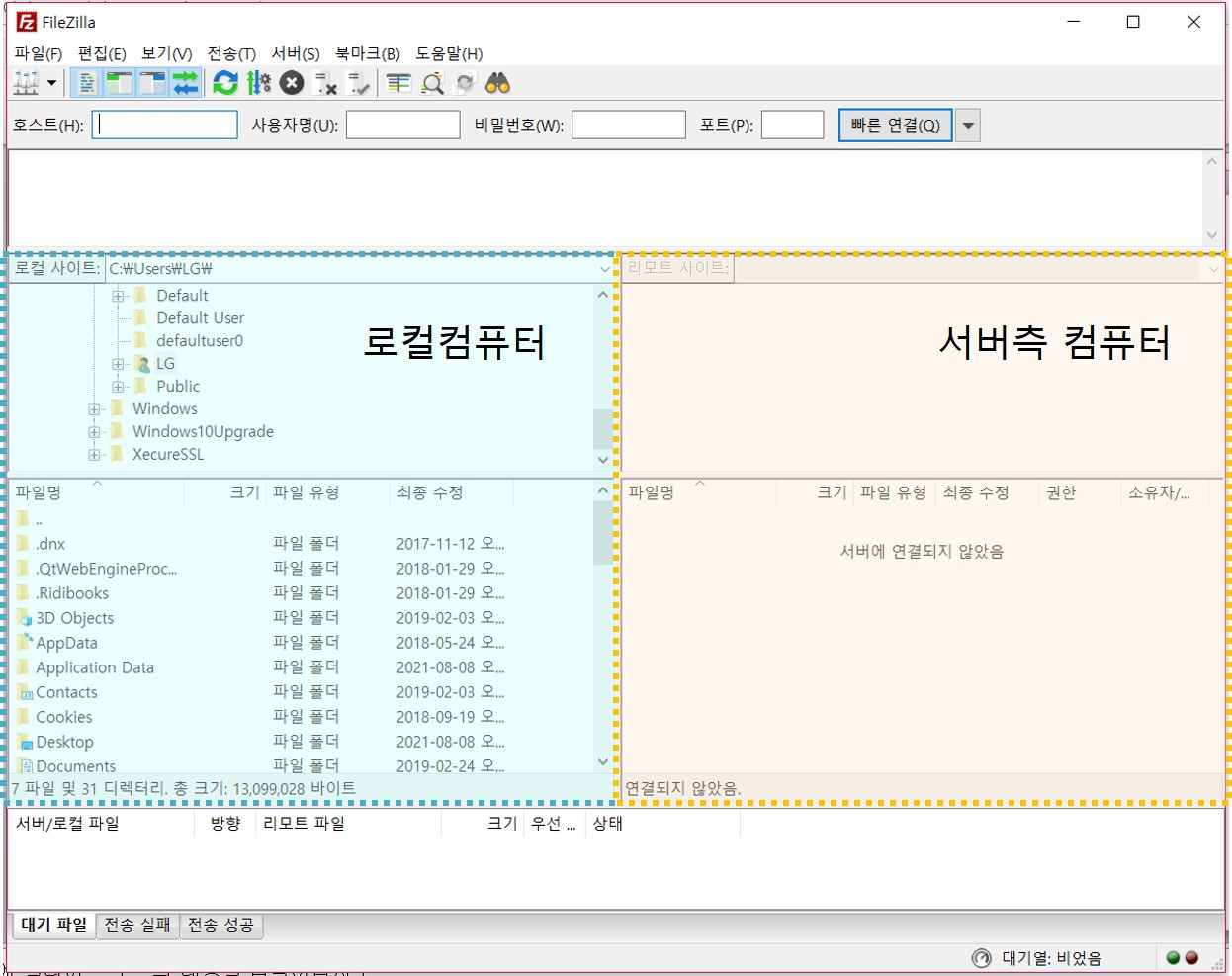Sort remote list by 권한 column
Screen dimensions: 1232x976
[x=1078, y=492]
